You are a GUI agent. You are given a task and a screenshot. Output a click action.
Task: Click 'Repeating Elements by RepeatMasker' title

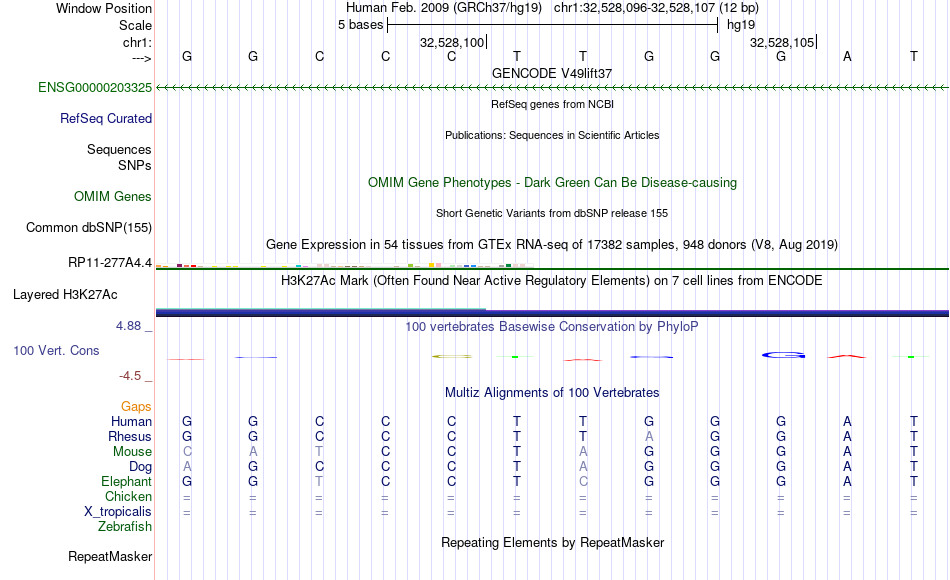coord(553,542)
